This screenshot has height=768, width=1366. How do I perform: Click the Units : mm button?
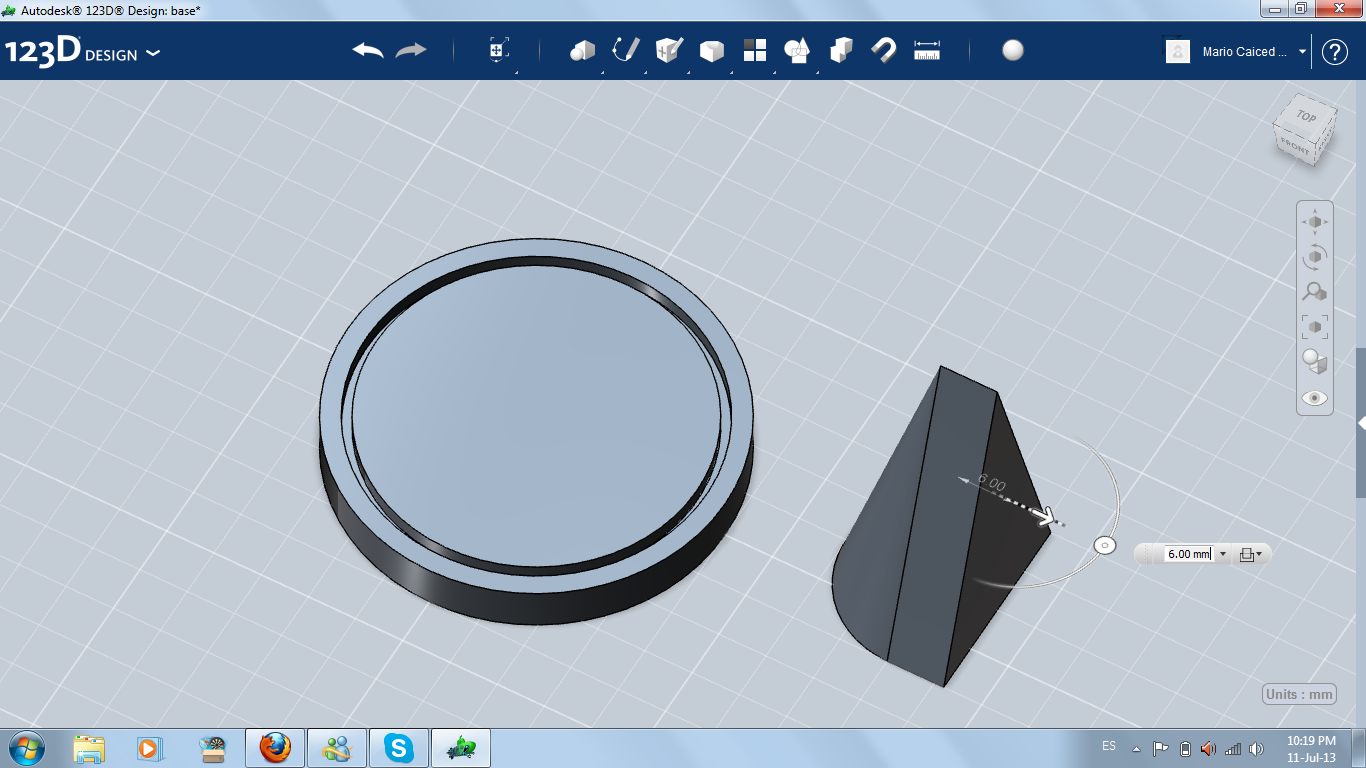[1300, 695]
